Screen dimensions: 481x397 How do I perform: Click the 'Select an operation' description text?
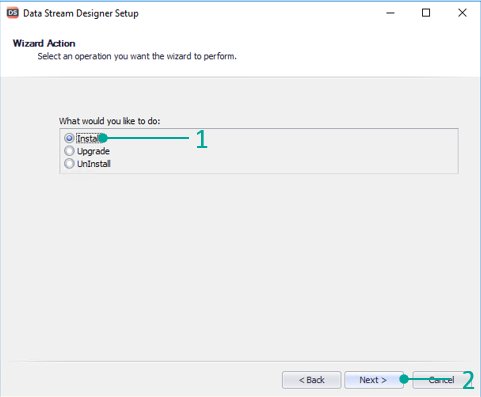click(137, 56)
